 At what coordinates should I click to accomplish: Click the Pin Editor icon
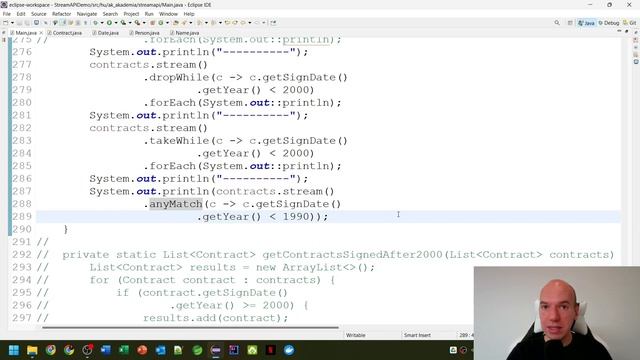click(273, 23)
